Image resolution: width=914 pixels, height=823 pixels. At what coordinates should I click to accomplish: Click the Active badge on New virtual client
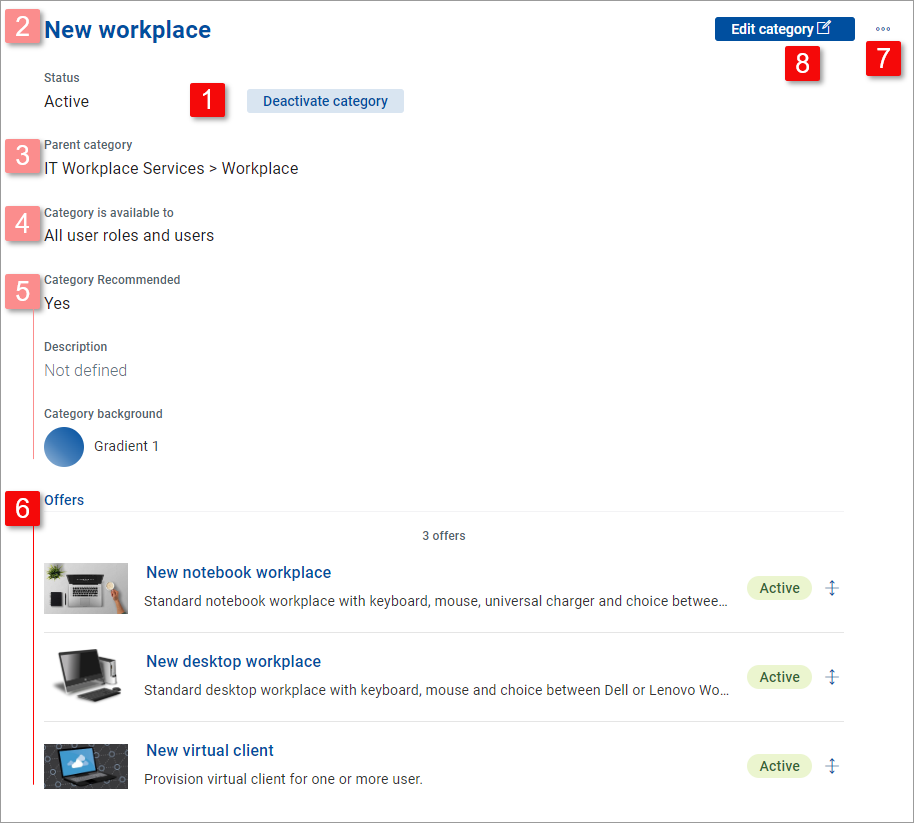779,766
